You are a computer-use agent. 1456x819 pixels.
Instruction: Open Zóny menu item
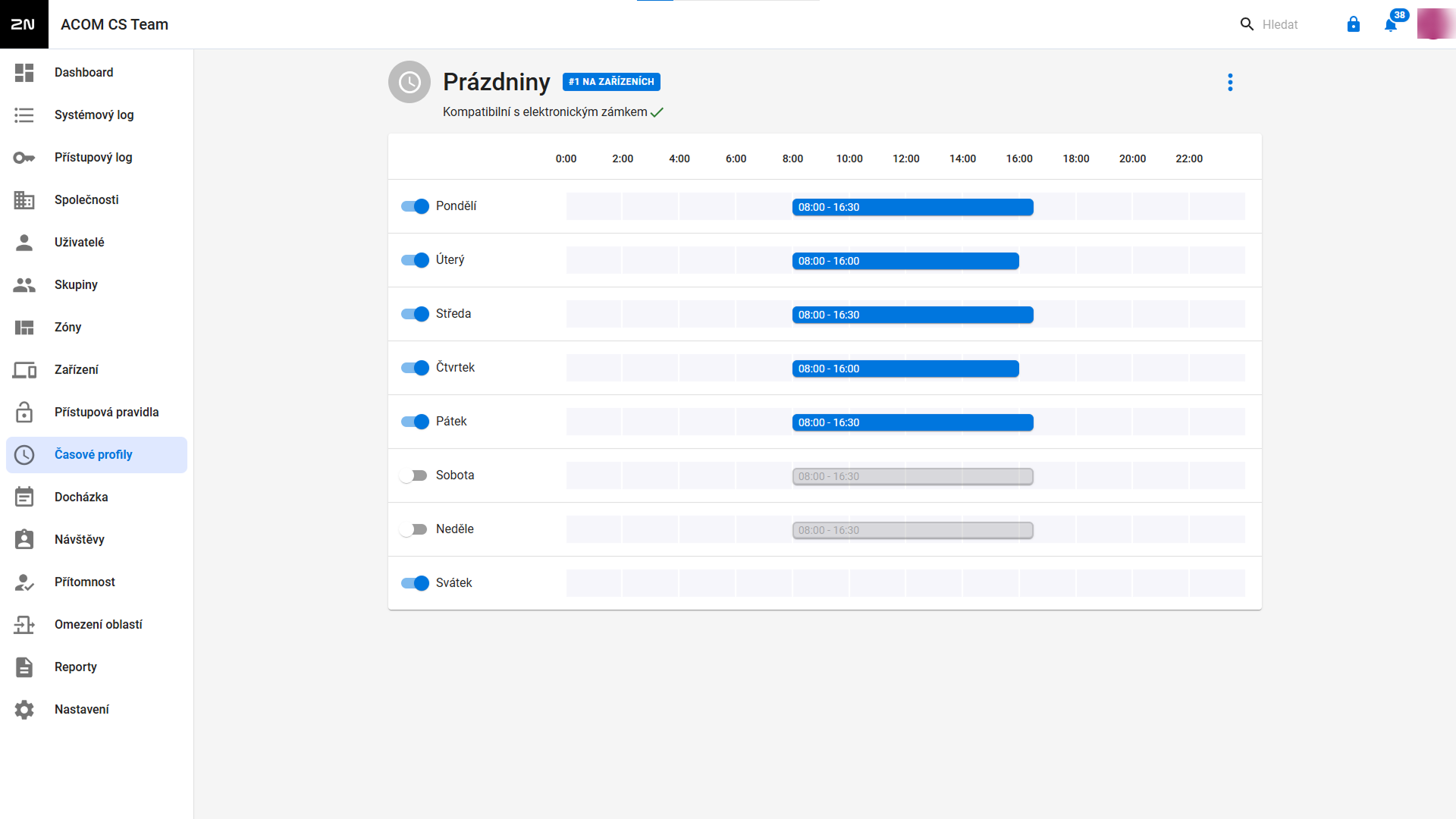tap(96, 328)
